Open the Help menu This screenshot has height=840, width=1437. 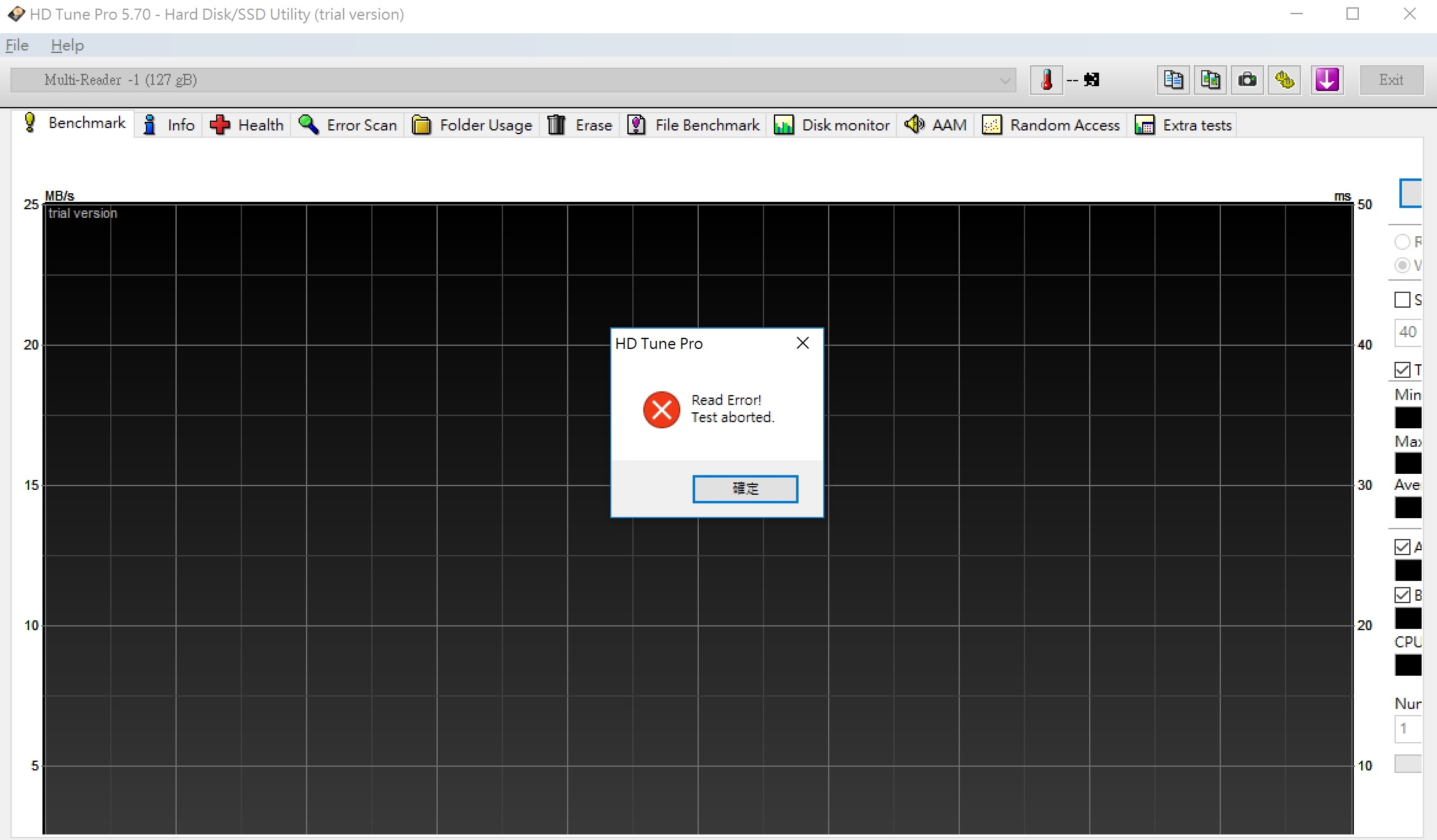coord(67,45)
